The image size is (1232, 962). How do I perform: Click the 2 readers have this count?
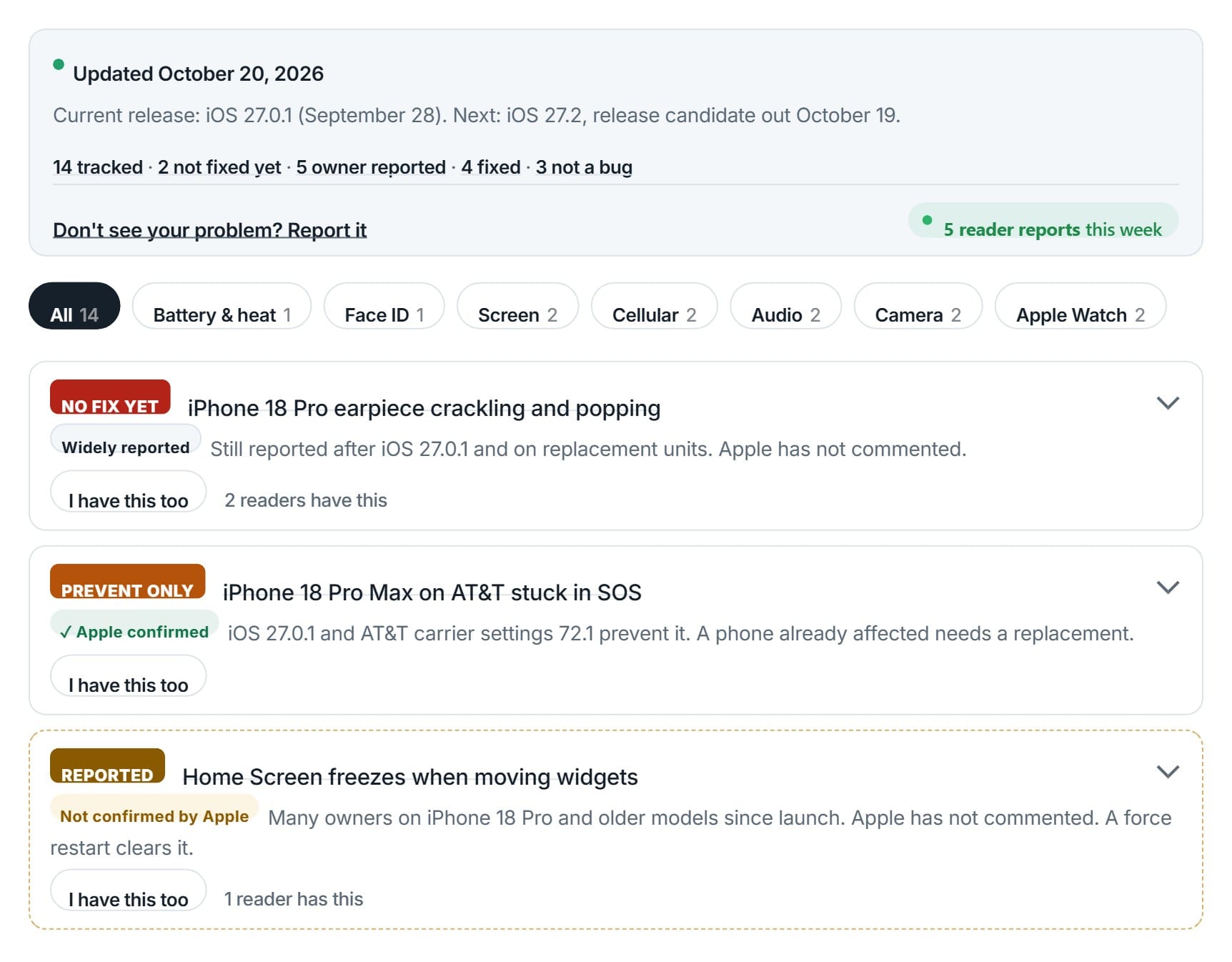coord(306,500)
